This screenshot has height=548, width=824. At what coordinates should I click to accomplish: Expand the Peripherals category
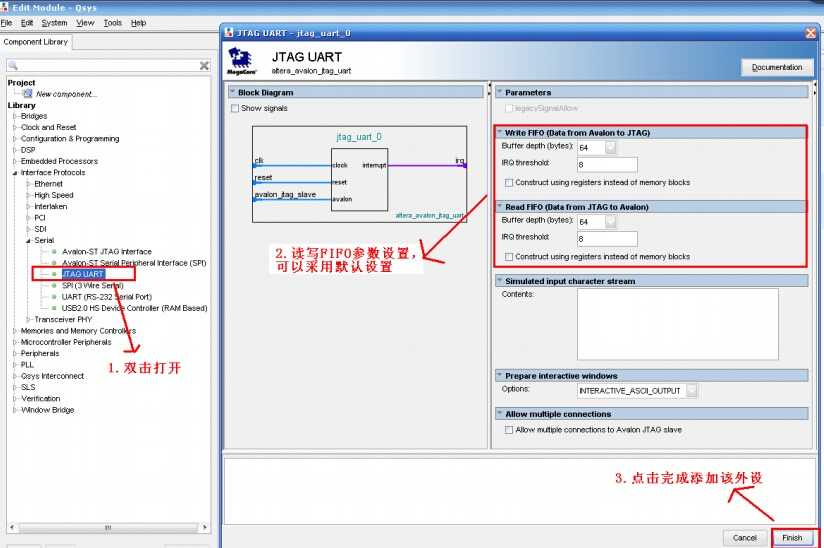click(15, 354)
